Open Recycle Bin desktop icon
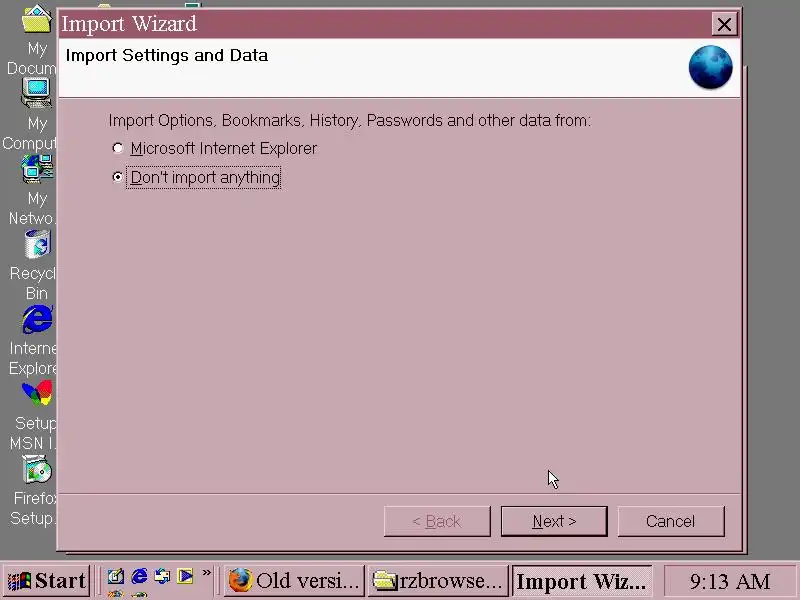Image resolution: width=800 pixels, height=600 pixels. [36, 265]
